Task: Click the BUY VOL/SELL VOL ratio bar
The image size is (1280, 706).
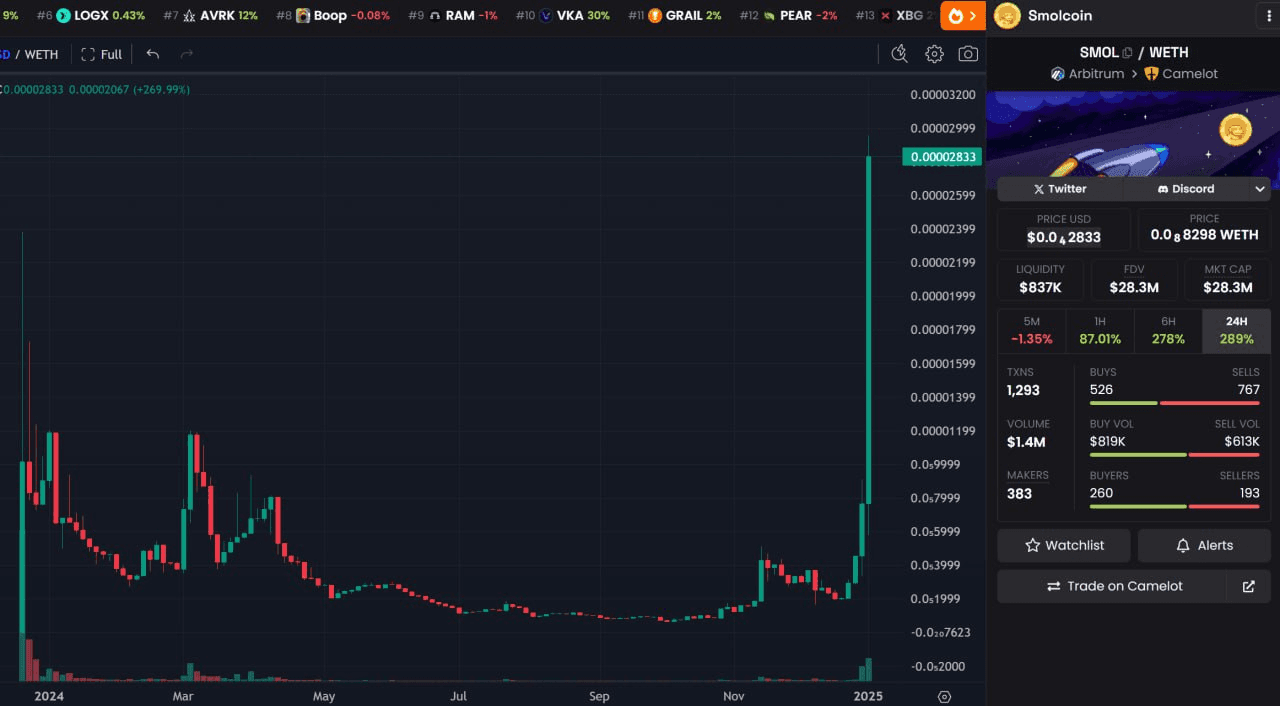Action: [1174, 454]
